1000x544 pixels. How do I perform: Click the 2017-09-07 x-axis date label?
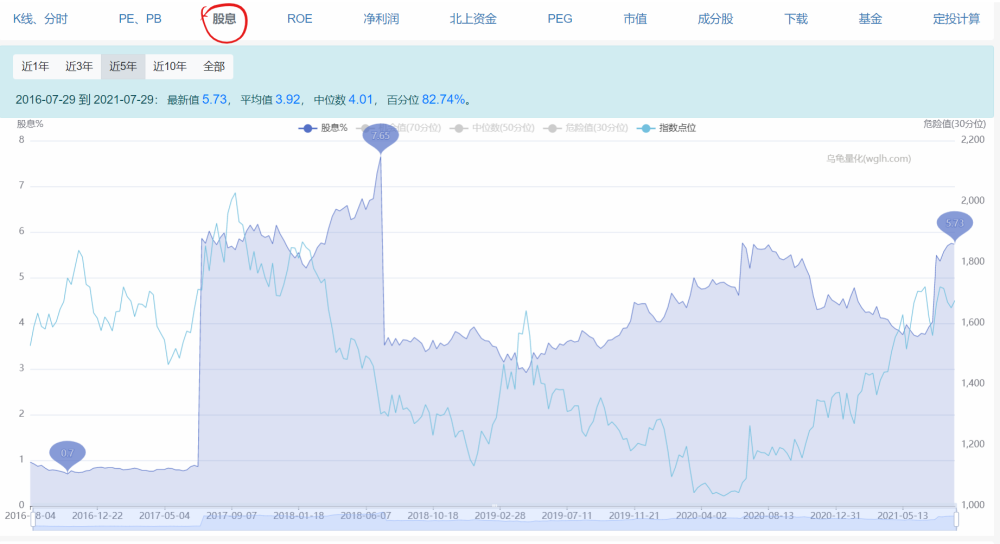[232, 515]
